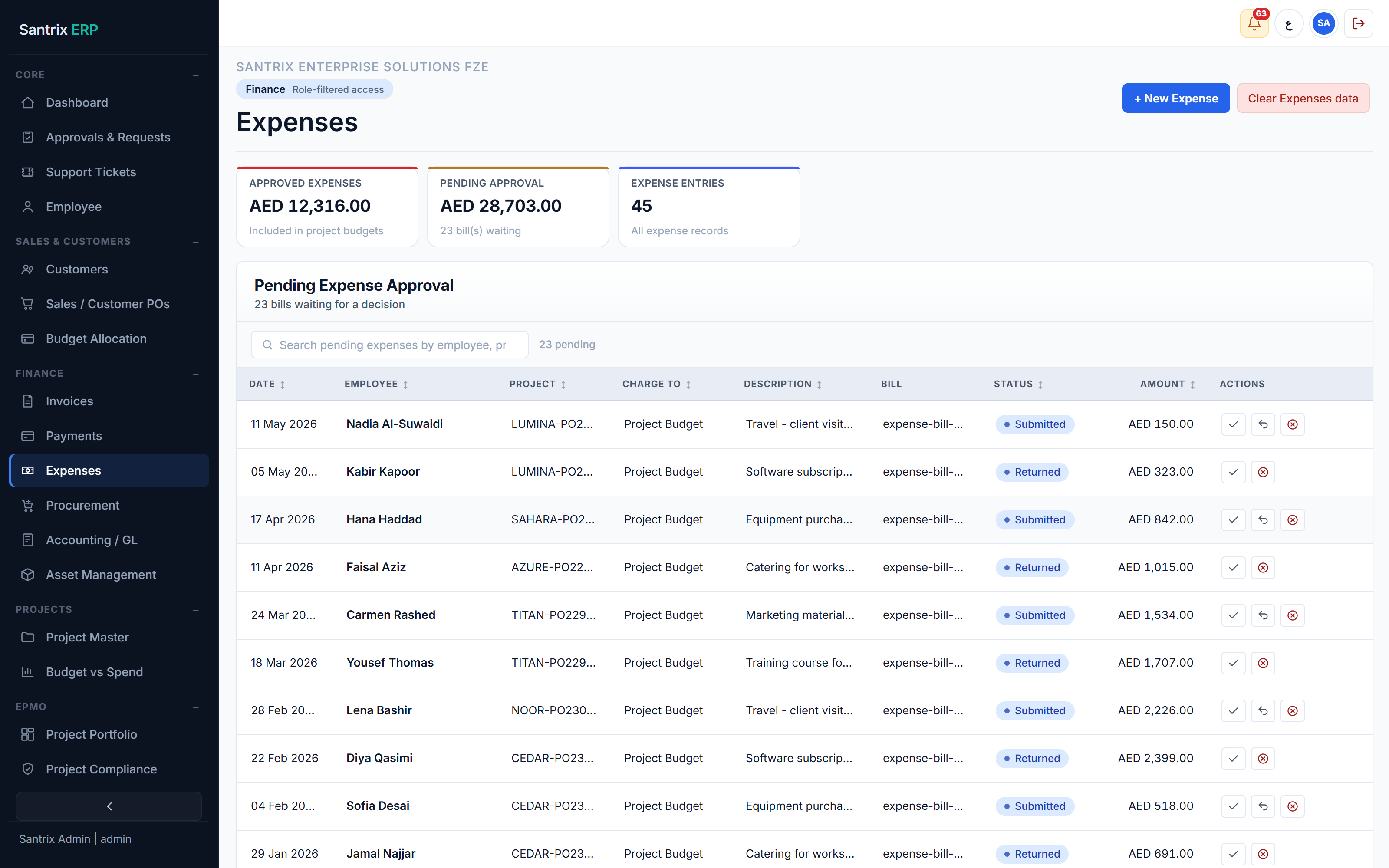Click the Finance role-filtered access badge
Image resolution: width=1389 pixels, height=868 pixels.
pos(315,89)
